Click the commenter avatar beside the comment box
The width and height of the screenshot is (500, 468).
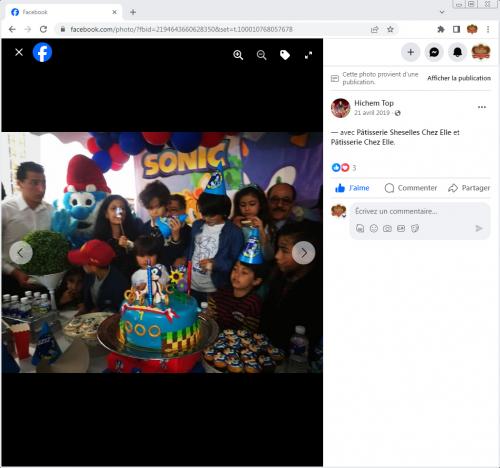click(x=338, y=211)
